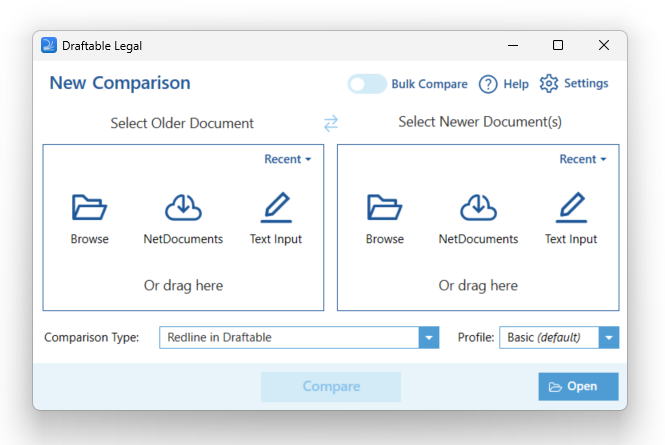Open NetDocuments cloud icon in older document panel
This screenshot has width=665, height=445.
pyautogui.click(x=183, y=207)
